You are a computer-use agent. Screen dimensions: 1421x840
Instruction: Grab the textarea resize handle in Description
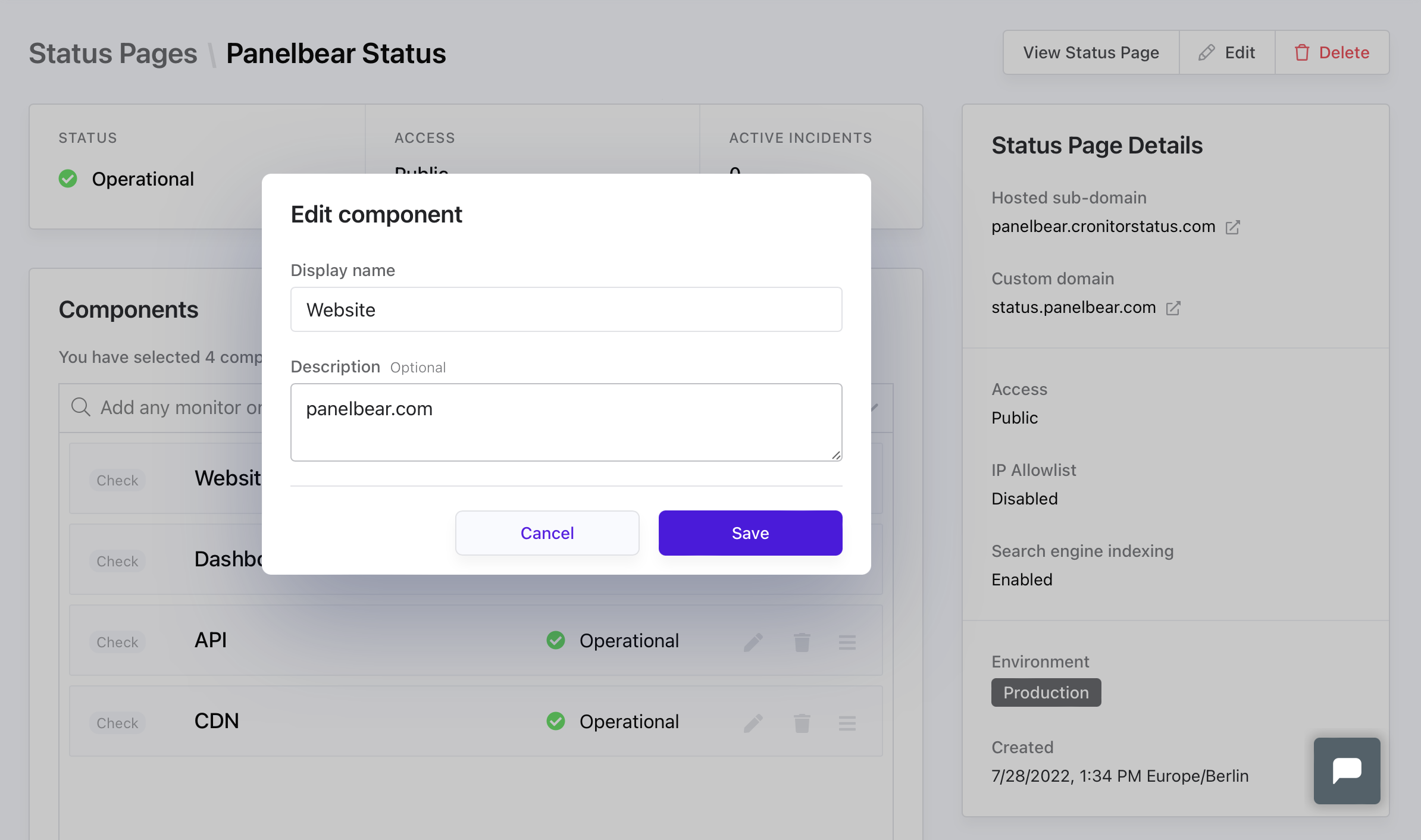836,455
